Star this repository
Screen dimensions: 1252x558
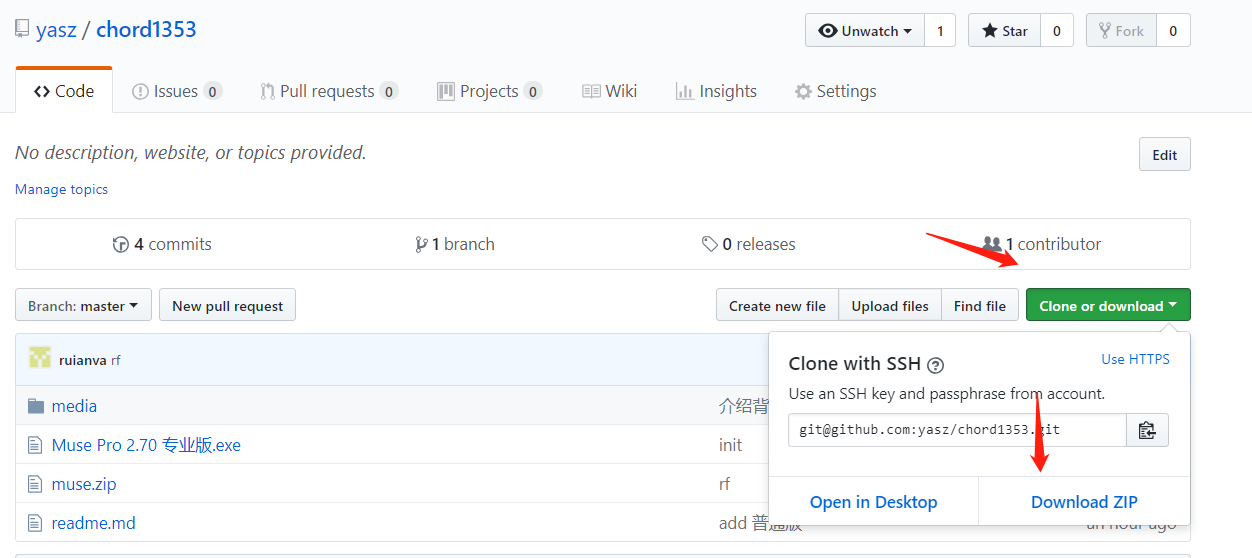pyautogui.click(x=1004, y=30)
